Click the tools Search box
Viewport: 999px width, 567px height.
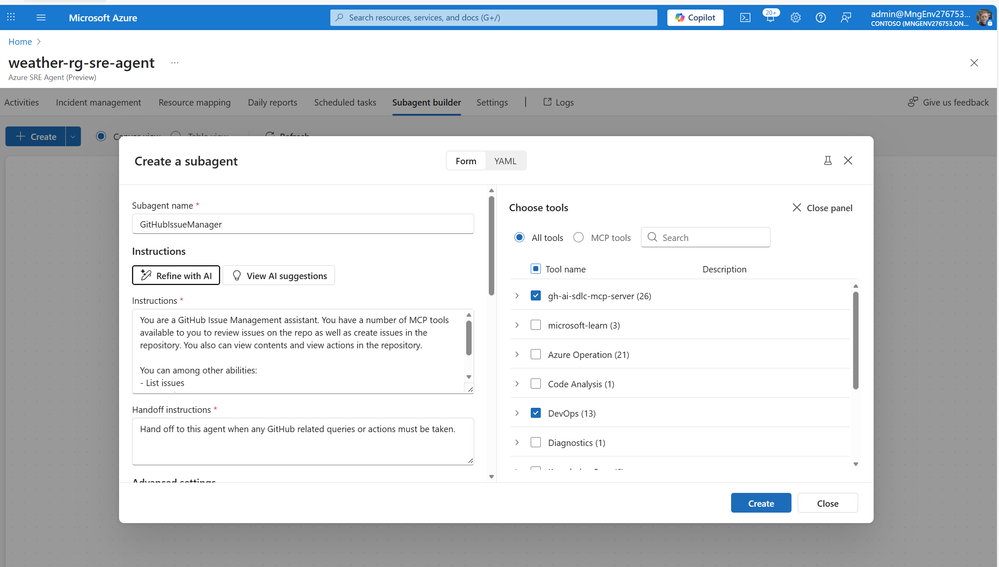pos(705,237)
